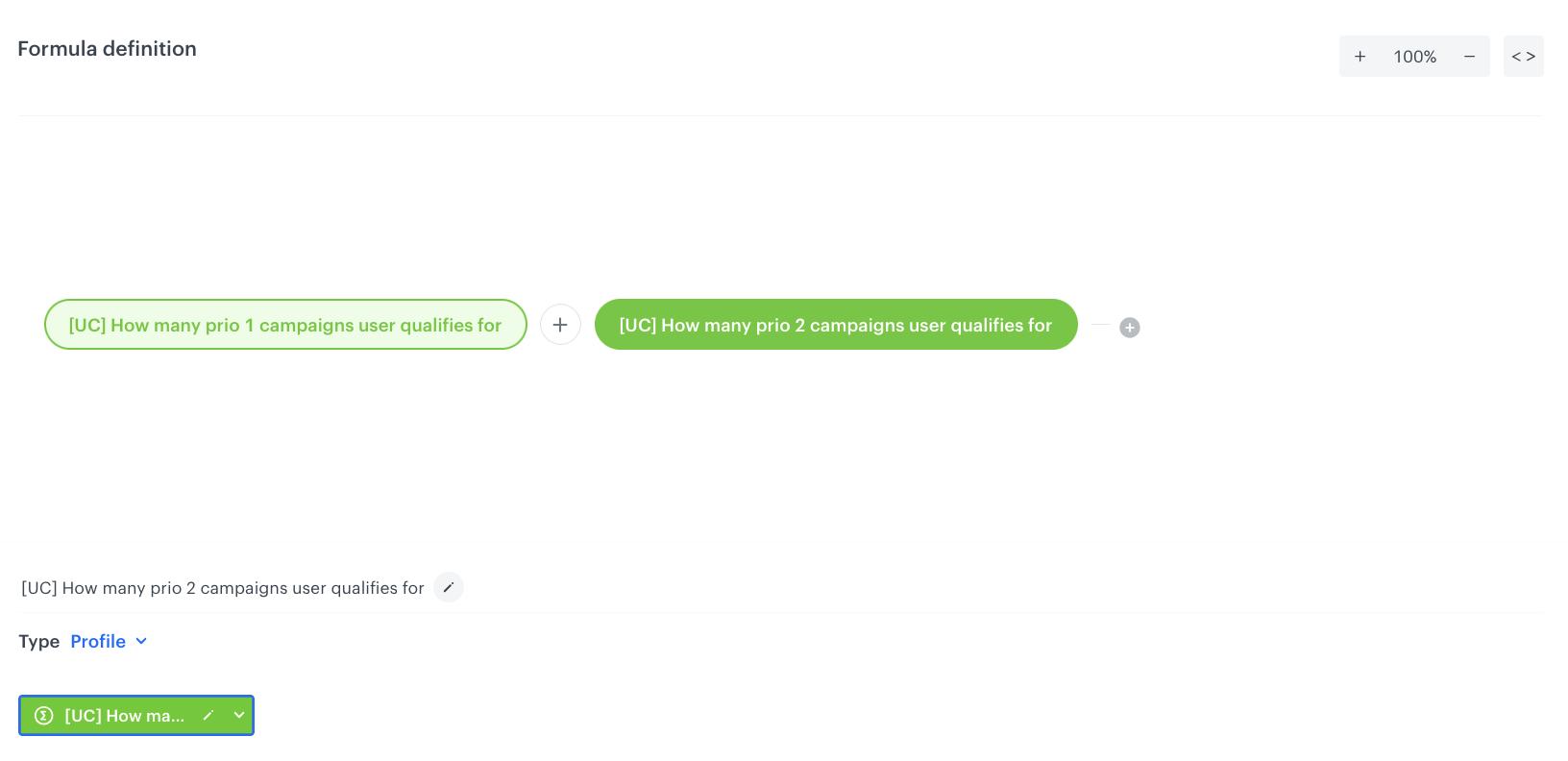
Task: Click the Formula definition heading
Action: tap(107, 49)
